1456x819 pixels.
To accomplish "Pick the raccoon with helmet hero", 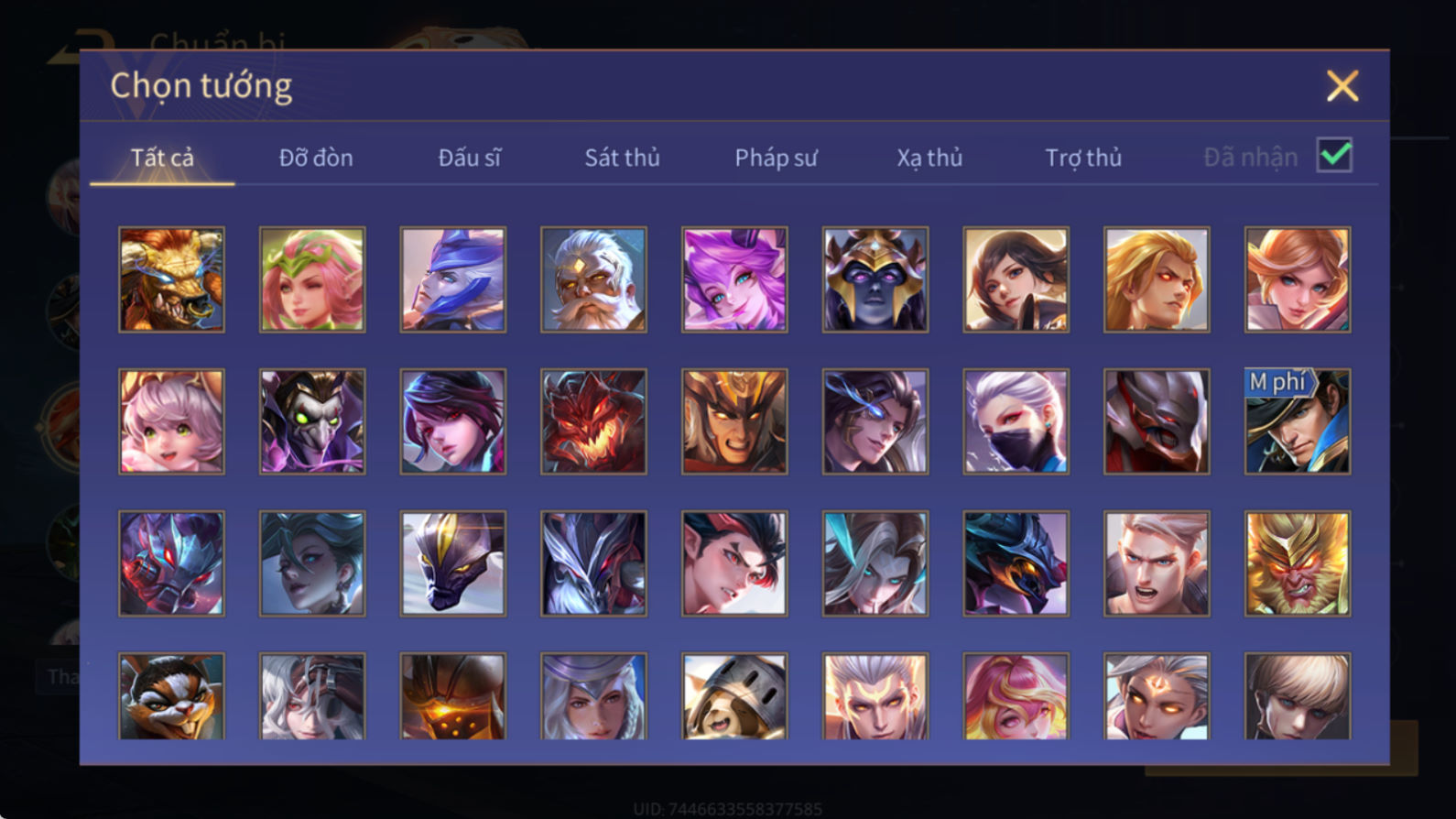I will pyautogui.click(x=734, y=696).
